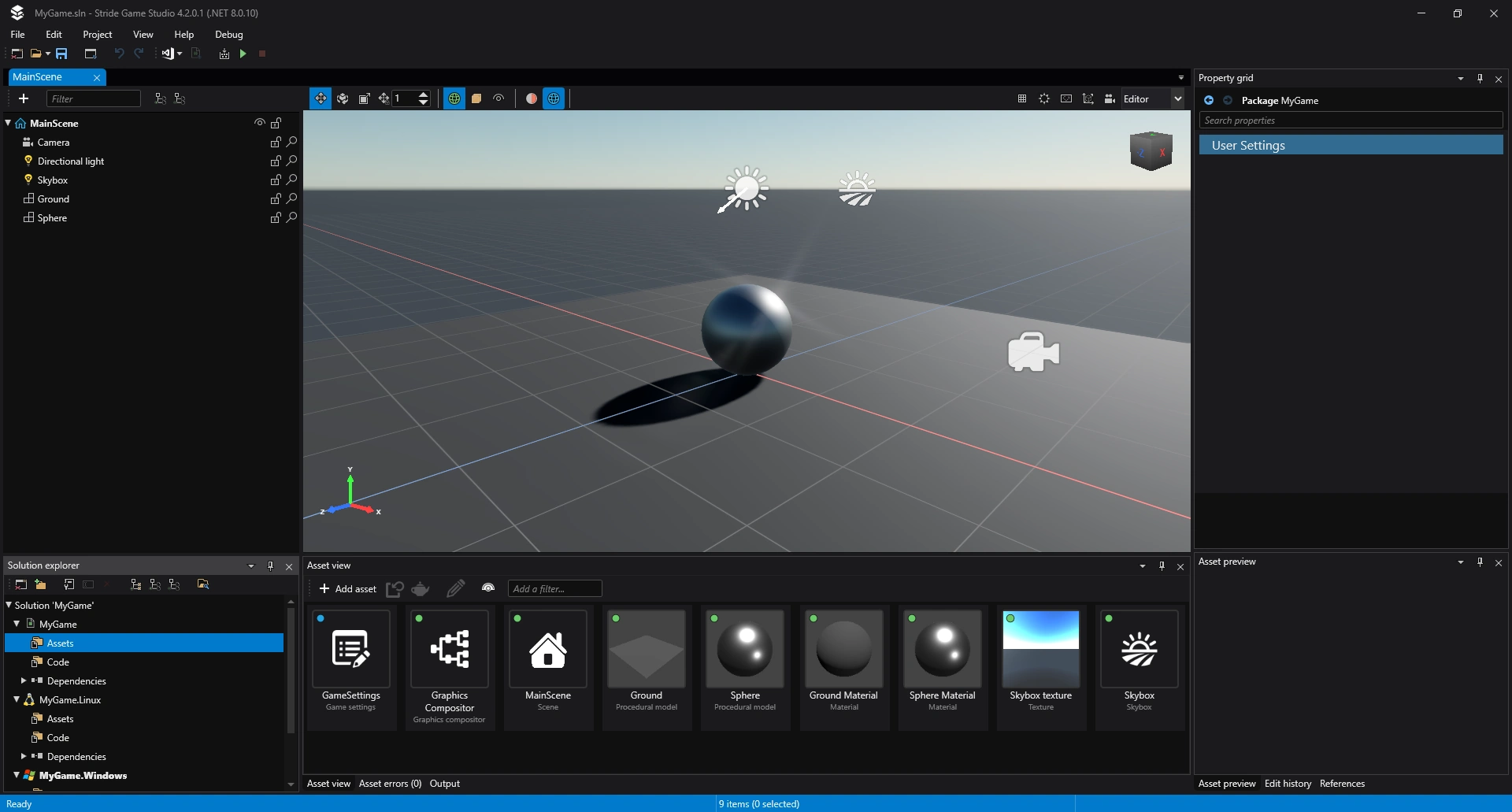This screenshot has height=812, width=1512.
Task: Select the Scale gizmo tool in the viewport toolbar
Action: tap(364, 98)
